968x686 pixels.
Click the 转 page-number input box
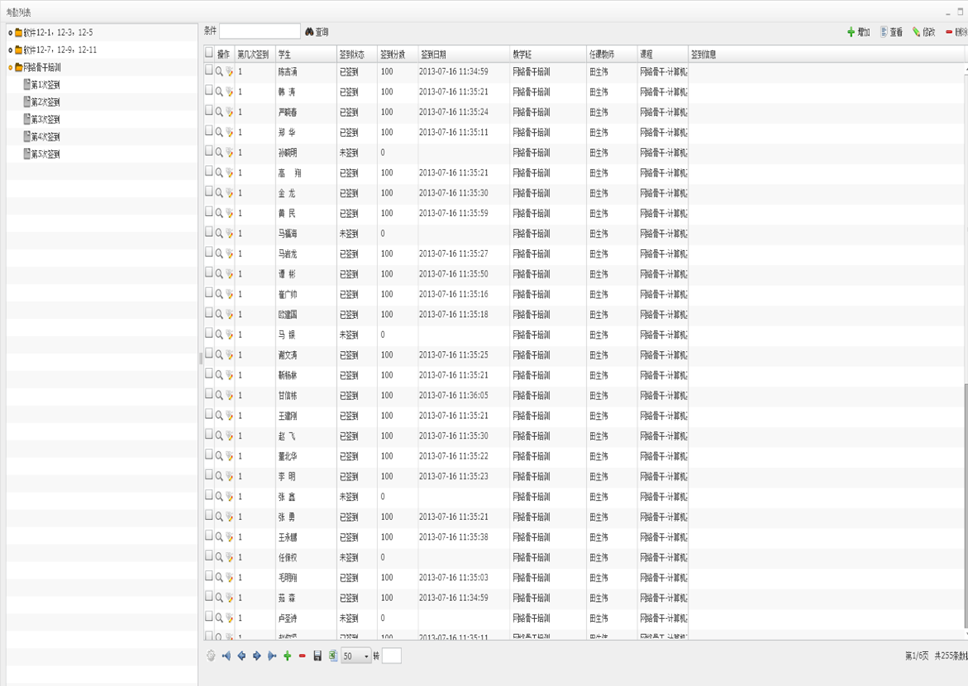coord(391,656)
